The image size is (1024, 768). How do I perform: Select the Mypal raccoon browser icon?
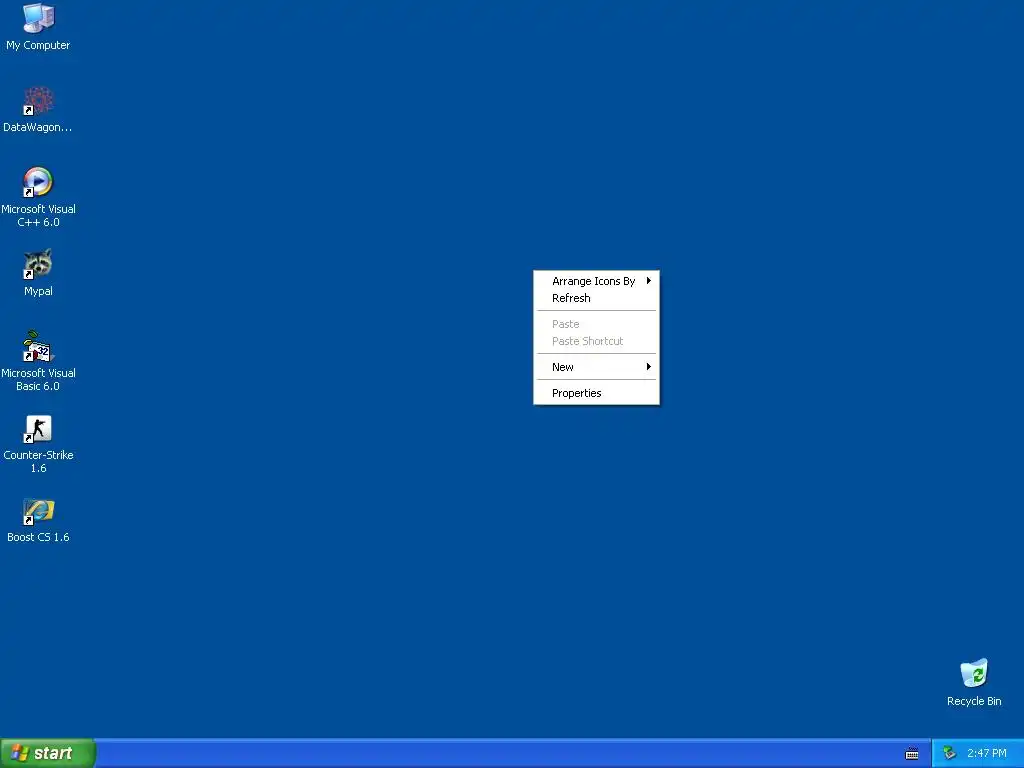click(38, 264)
